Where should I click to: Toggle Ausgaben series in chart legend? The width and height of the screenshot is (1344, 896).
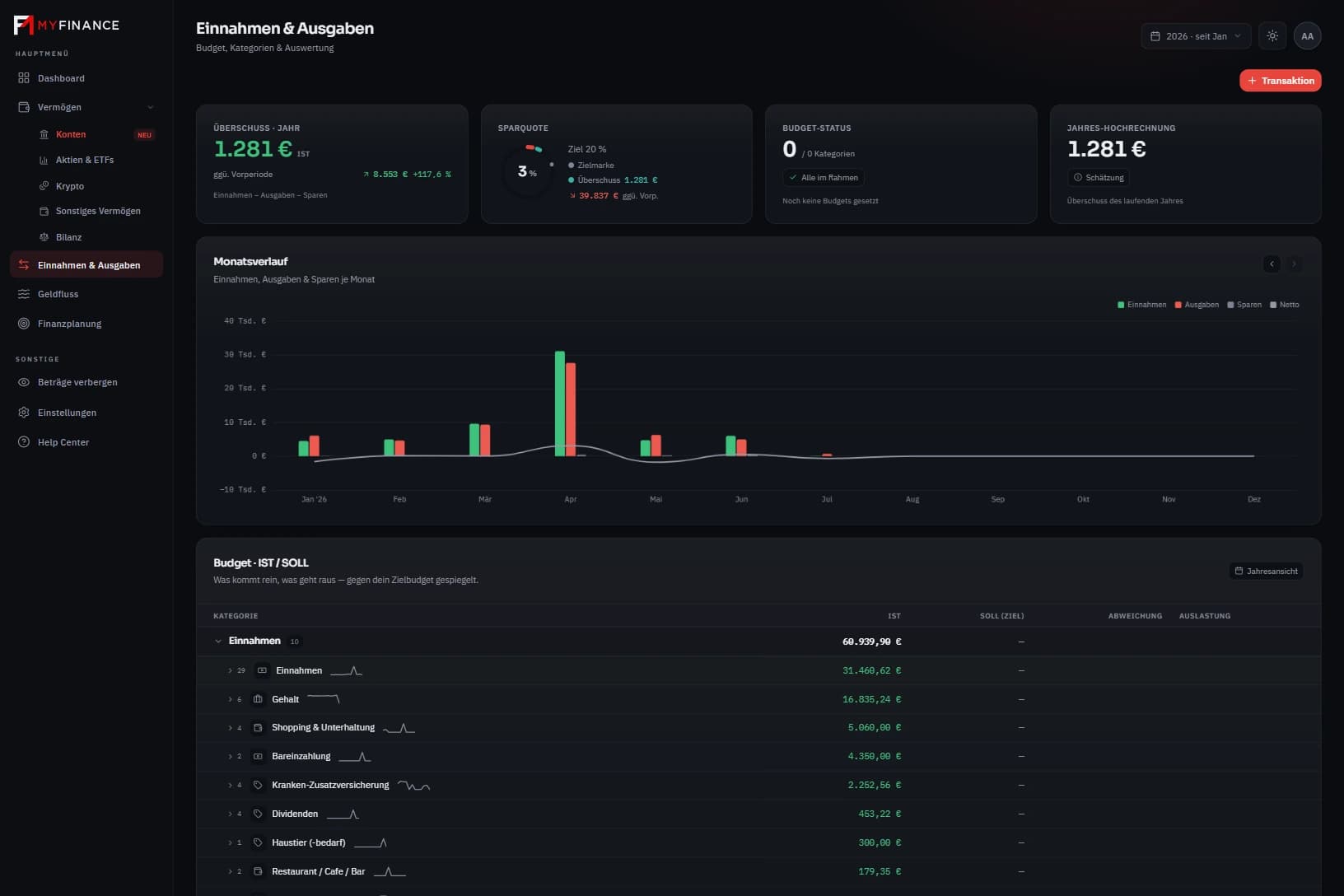pyautogui.click(x=1197, y=305)
